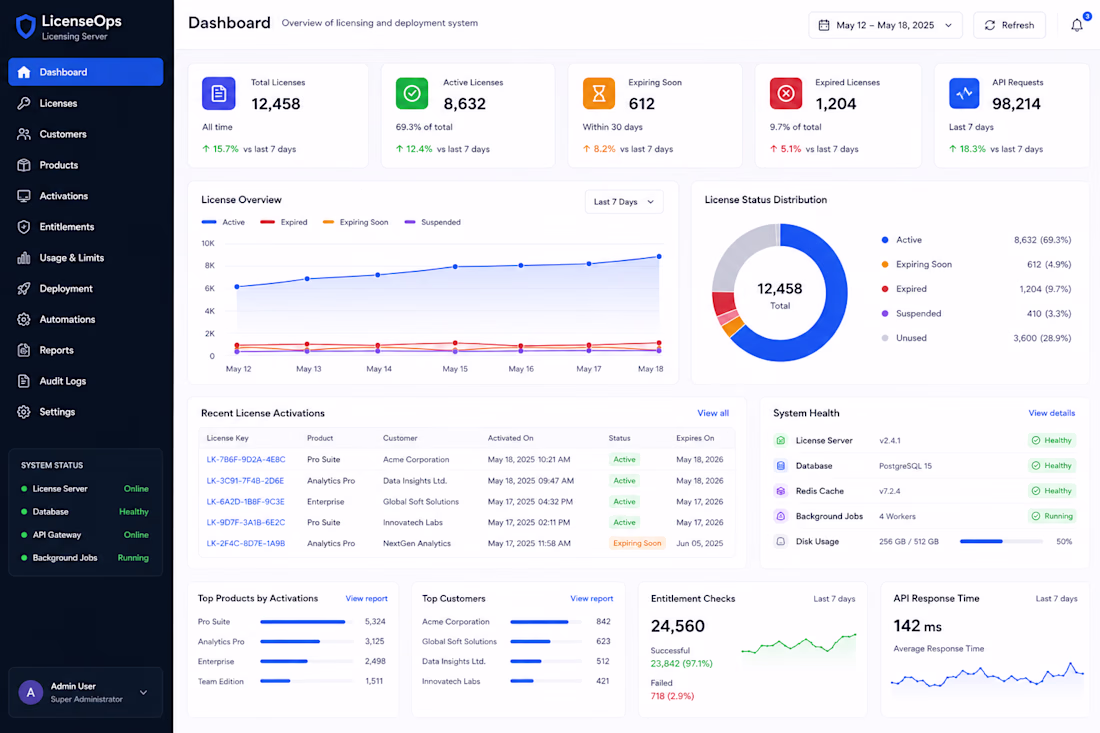
Task: Click the Disk Usage icon in System Health
Action: (x=780, y=542)
